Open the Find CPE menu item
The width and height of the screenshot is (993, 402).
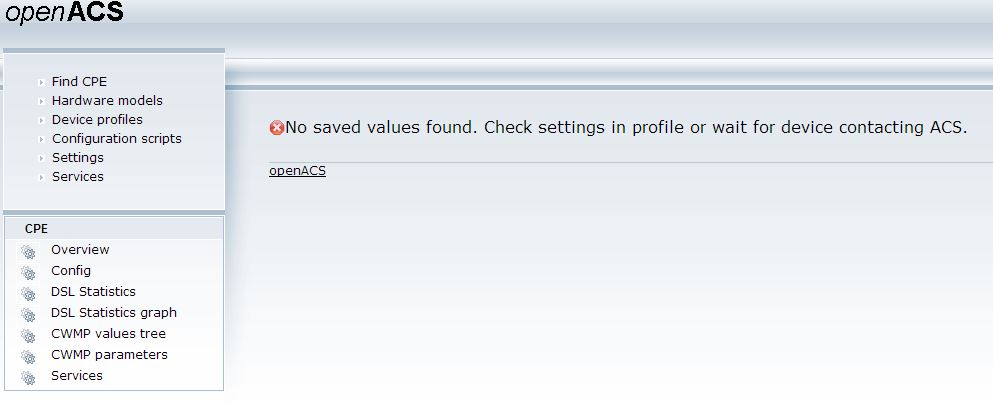tap(79, 82)
